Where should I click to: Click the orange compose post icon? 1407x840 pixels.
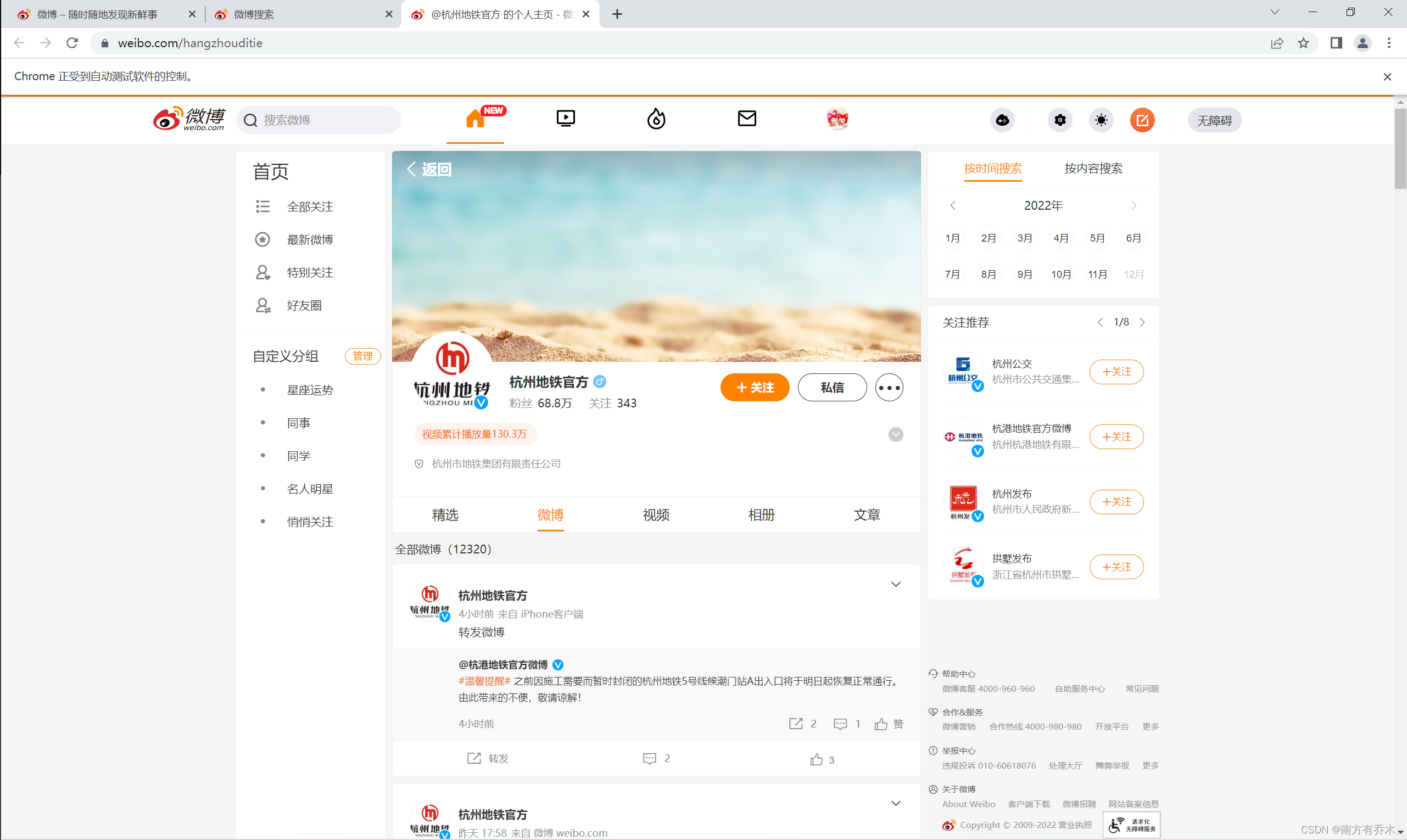pos(1142,120)
